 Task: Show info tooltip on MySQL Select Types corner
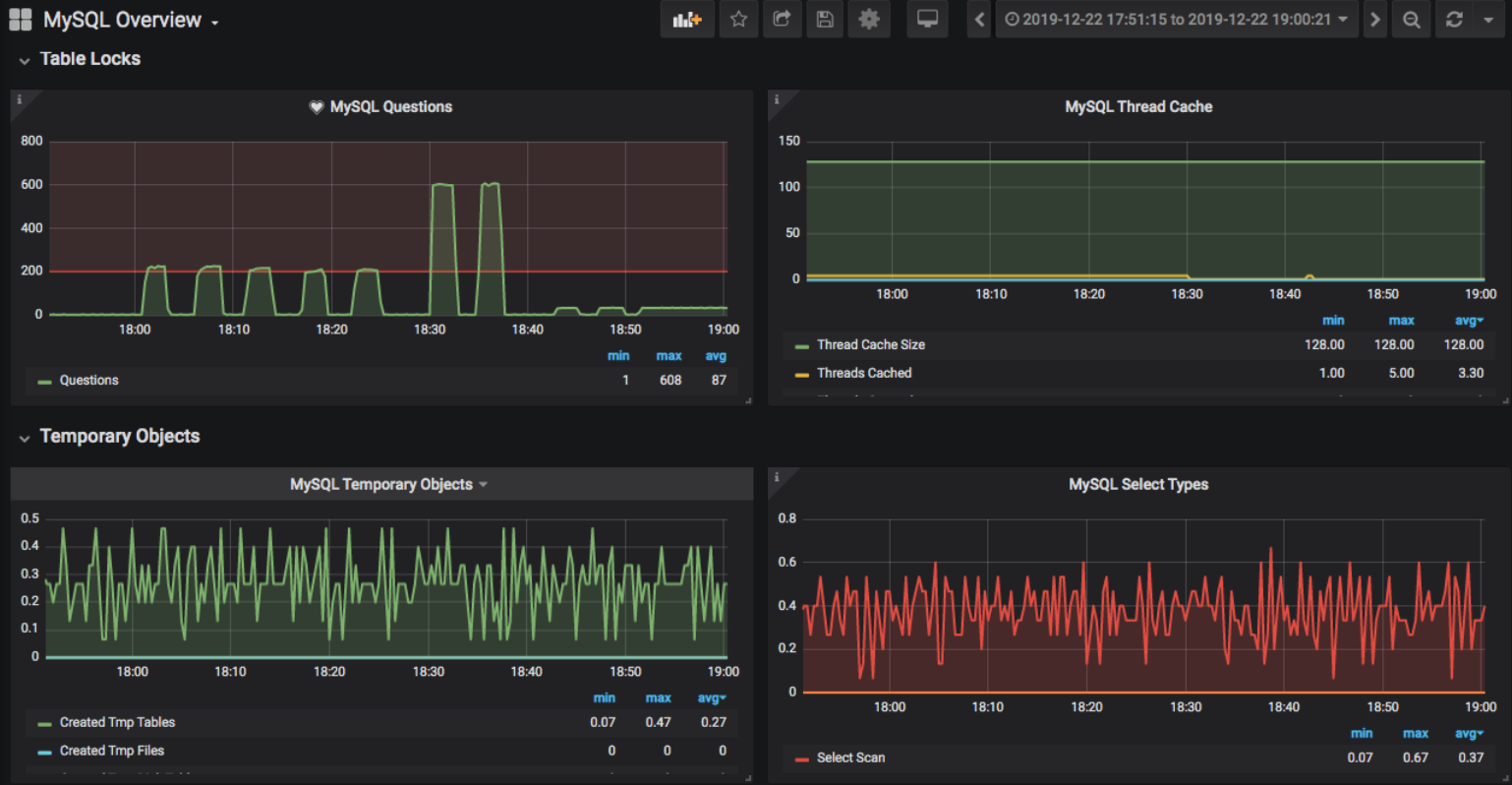point(777,477)
